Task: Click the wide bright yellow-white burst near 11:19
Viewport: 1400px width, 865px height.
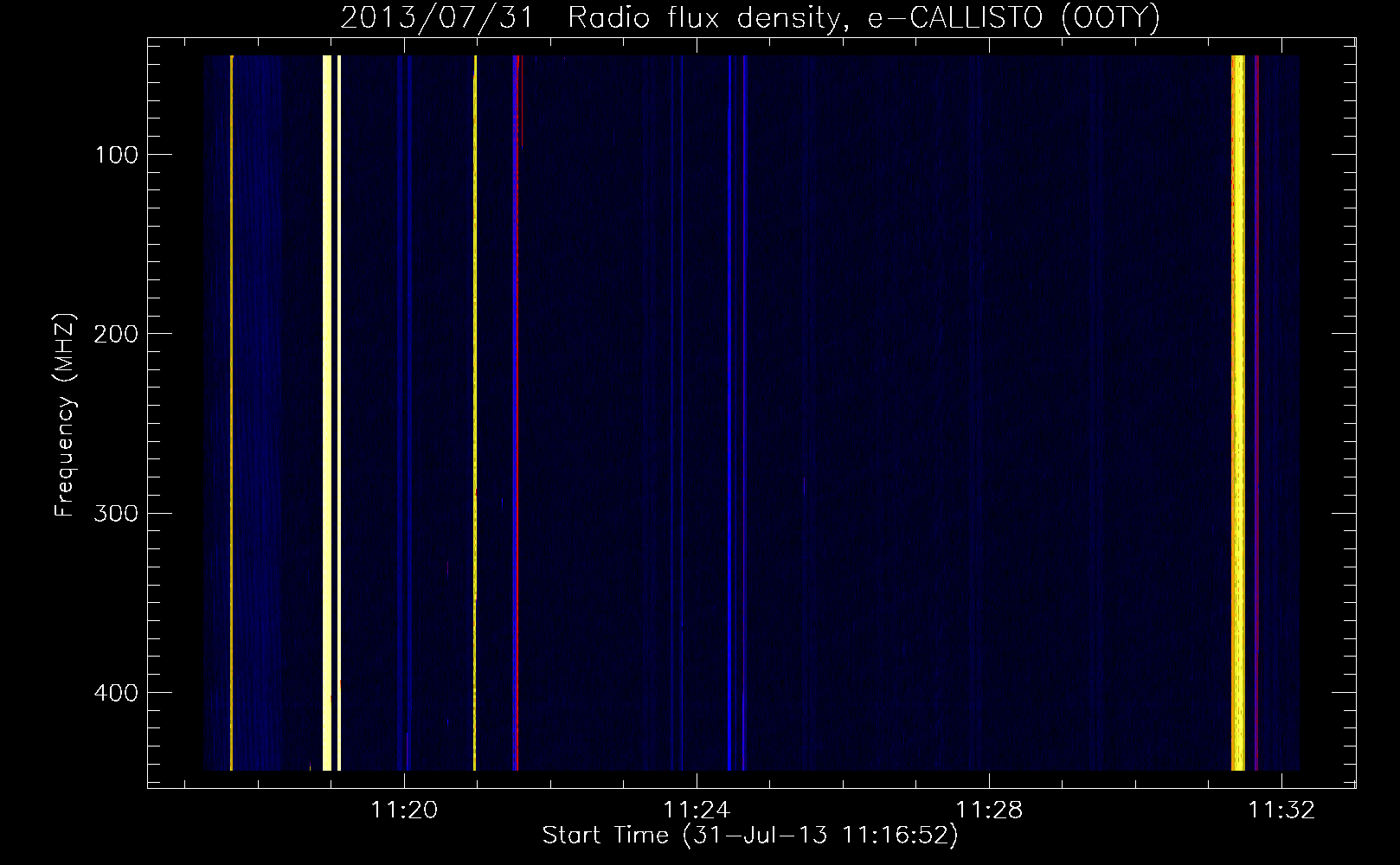Action: (327, 413)
